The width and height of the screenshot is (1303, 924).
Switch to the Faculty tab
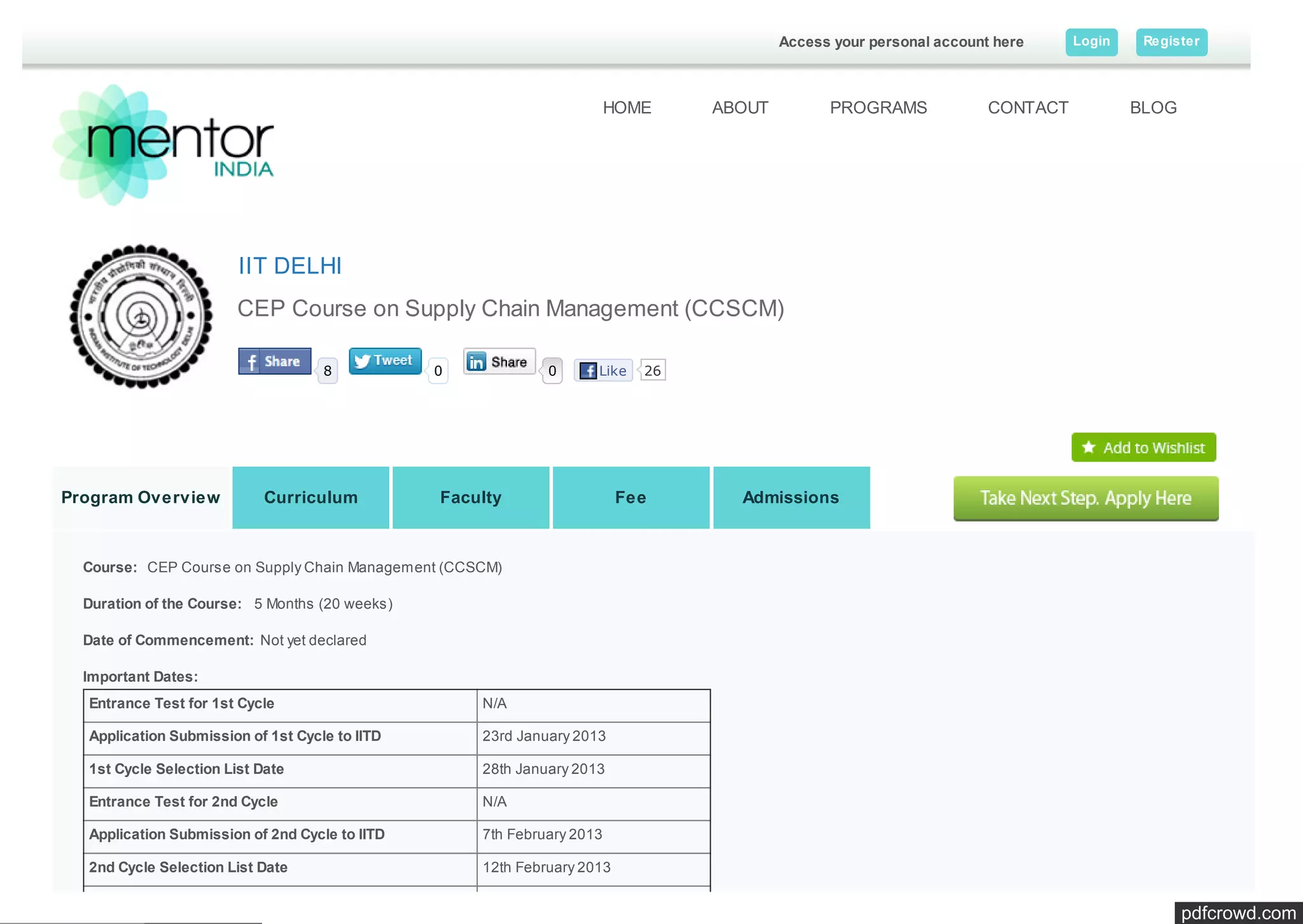[x=471, y=497]
